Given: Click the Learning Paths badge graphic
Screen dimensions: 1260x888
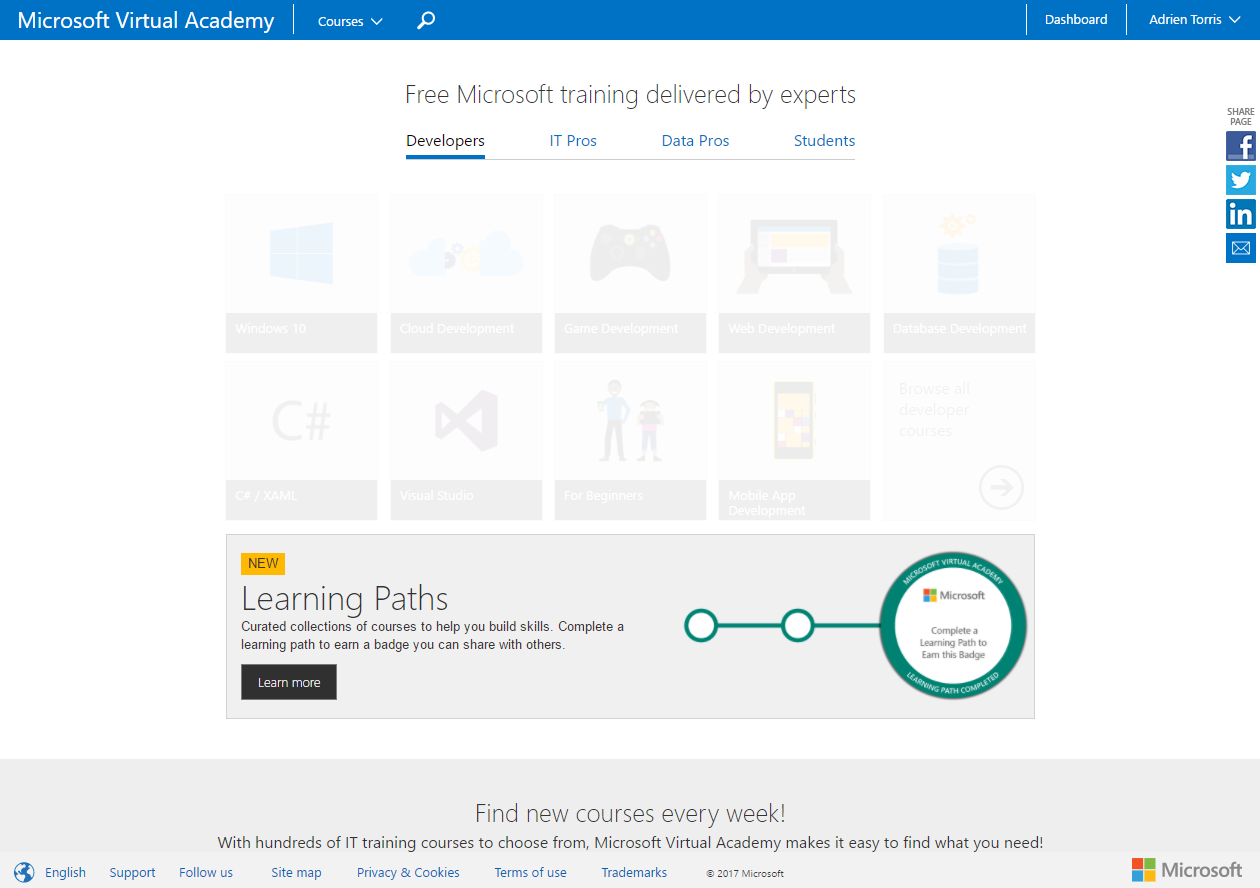Looking at the screenshot, I should pos(952,626).
